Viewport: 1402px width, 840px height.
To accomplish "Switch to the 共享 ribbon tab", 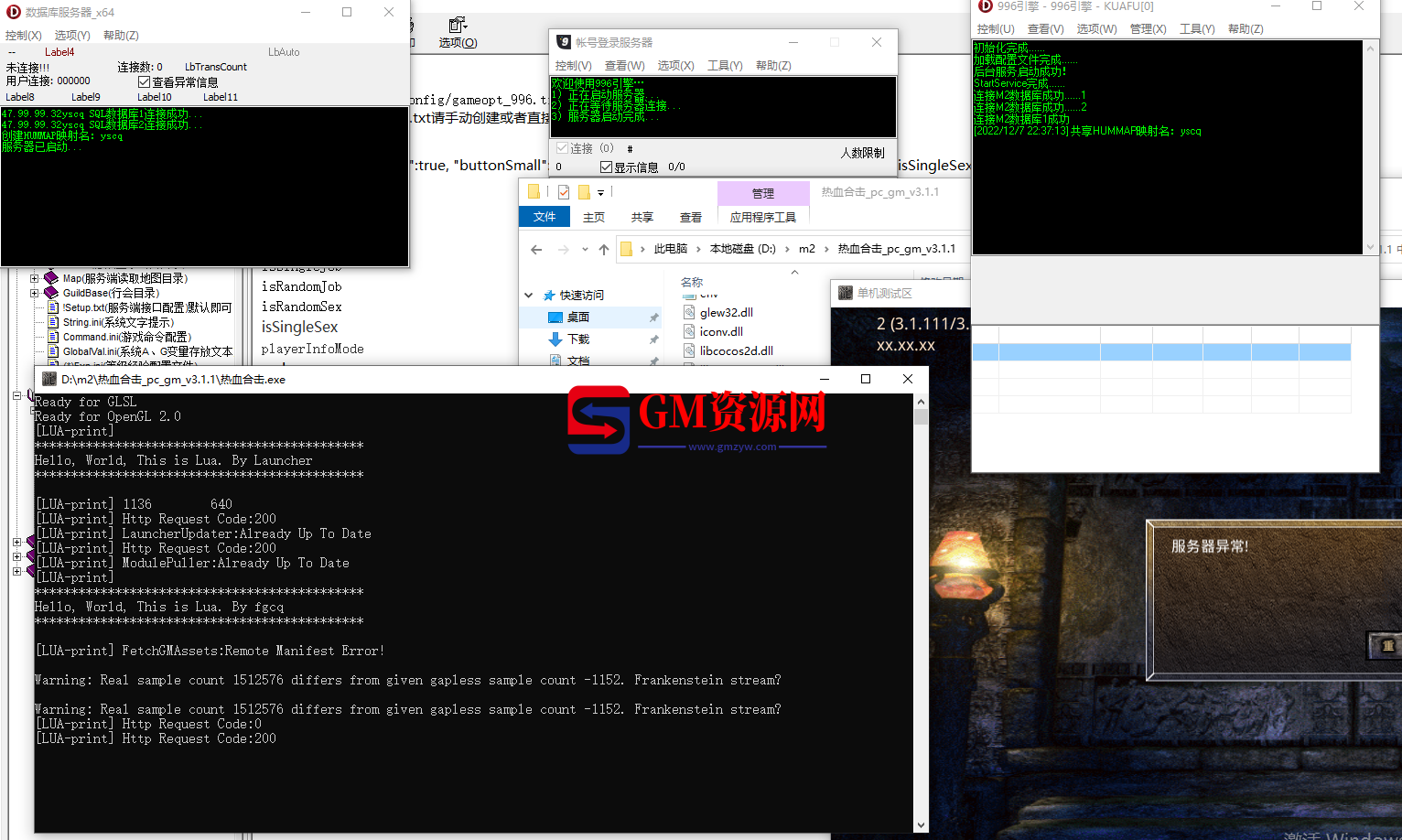I will [x=642, y=217].
